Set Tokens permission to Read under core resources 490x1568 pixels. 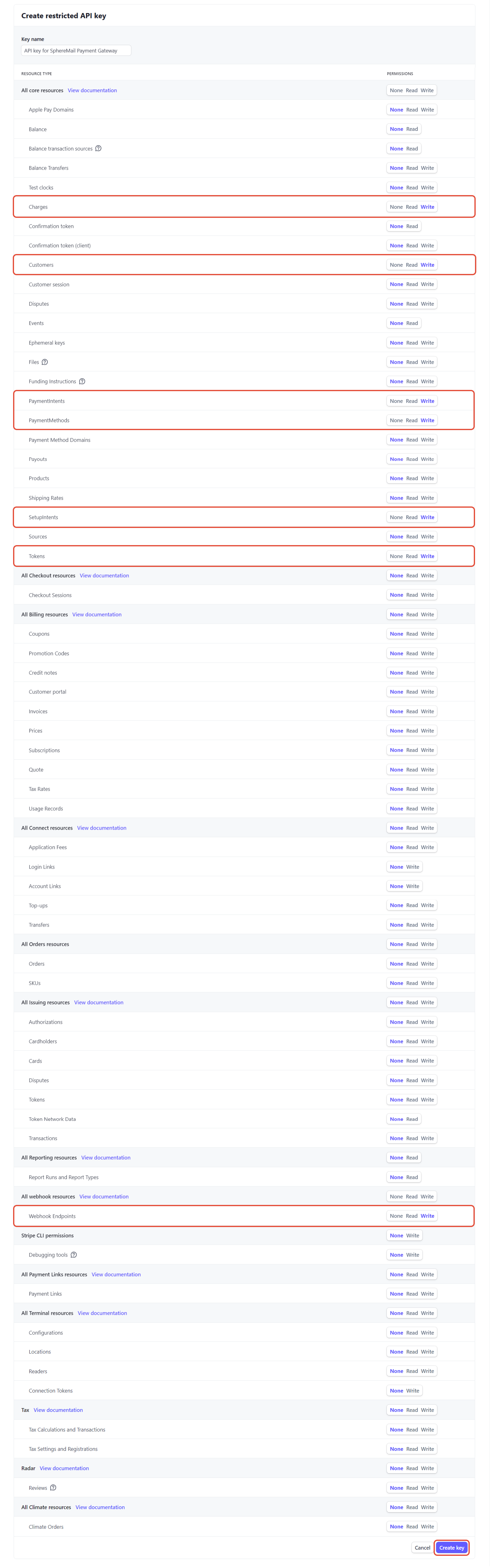point(412,556)
